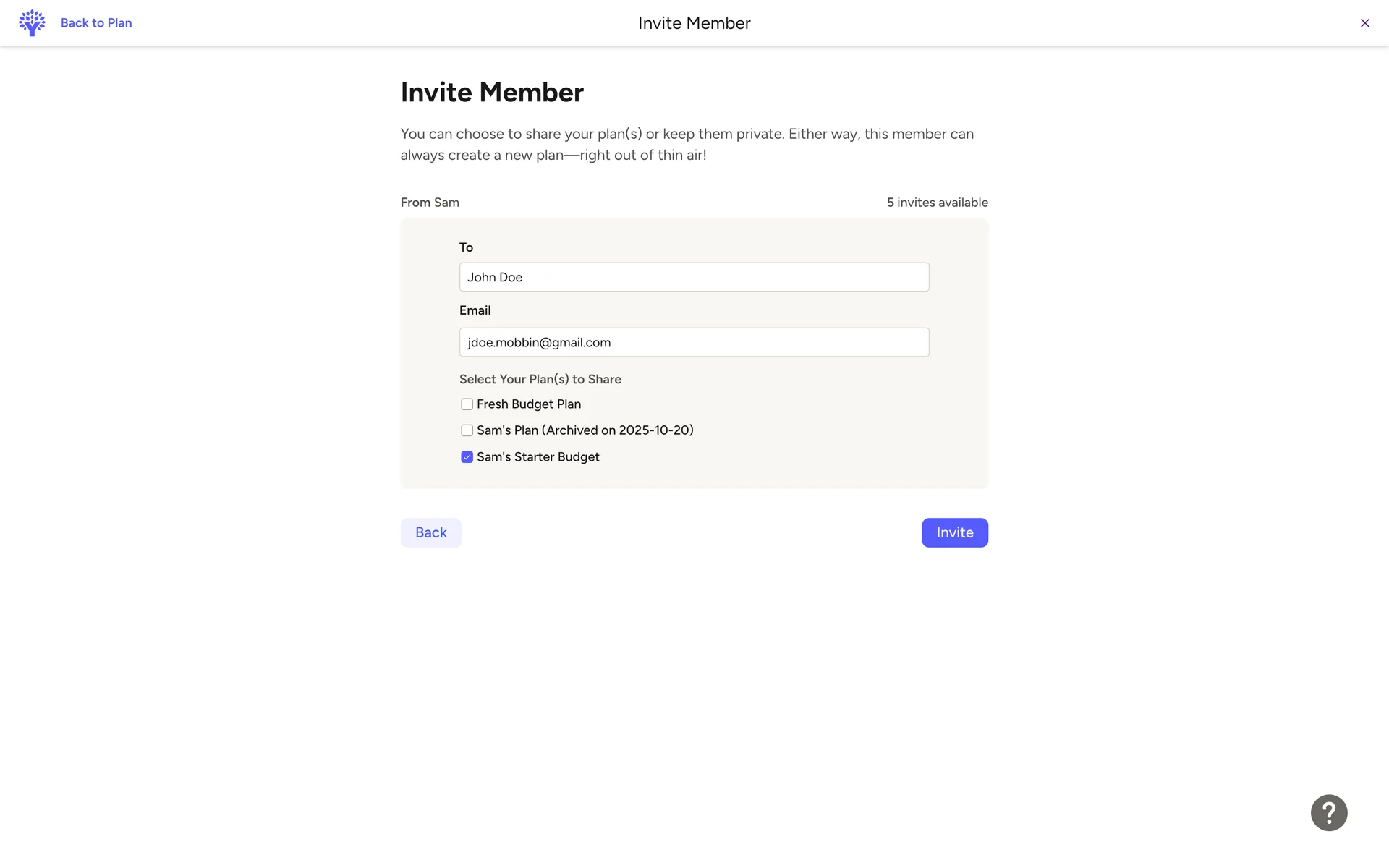The width and height of the screenshot is (1389, 868).
Task: Tick the archived Sam's Plan checkbox
Action: (467, 430)
